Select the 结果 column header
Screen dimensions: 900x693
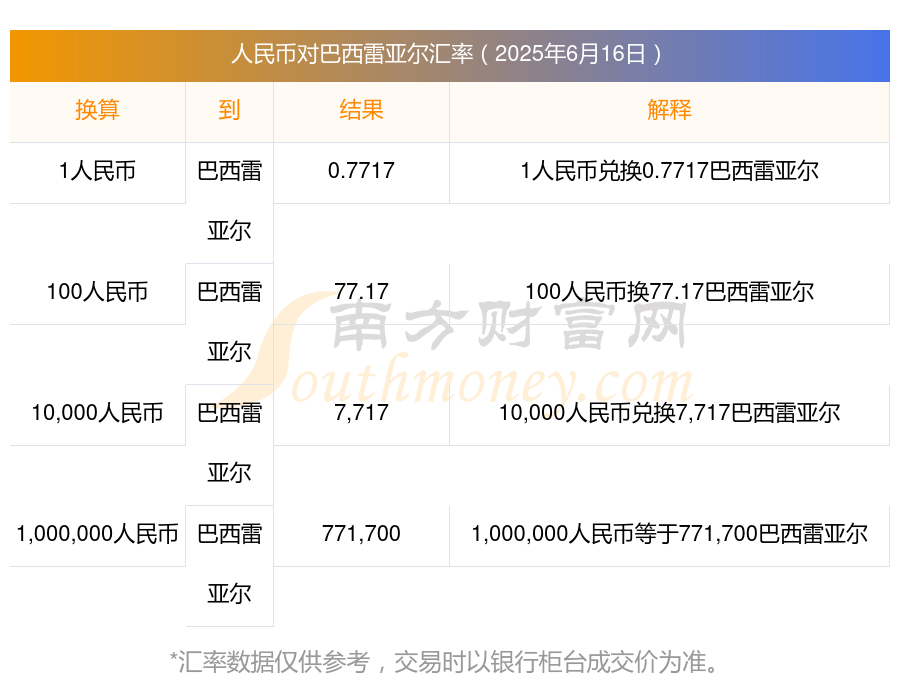click(x=361, y=110)
